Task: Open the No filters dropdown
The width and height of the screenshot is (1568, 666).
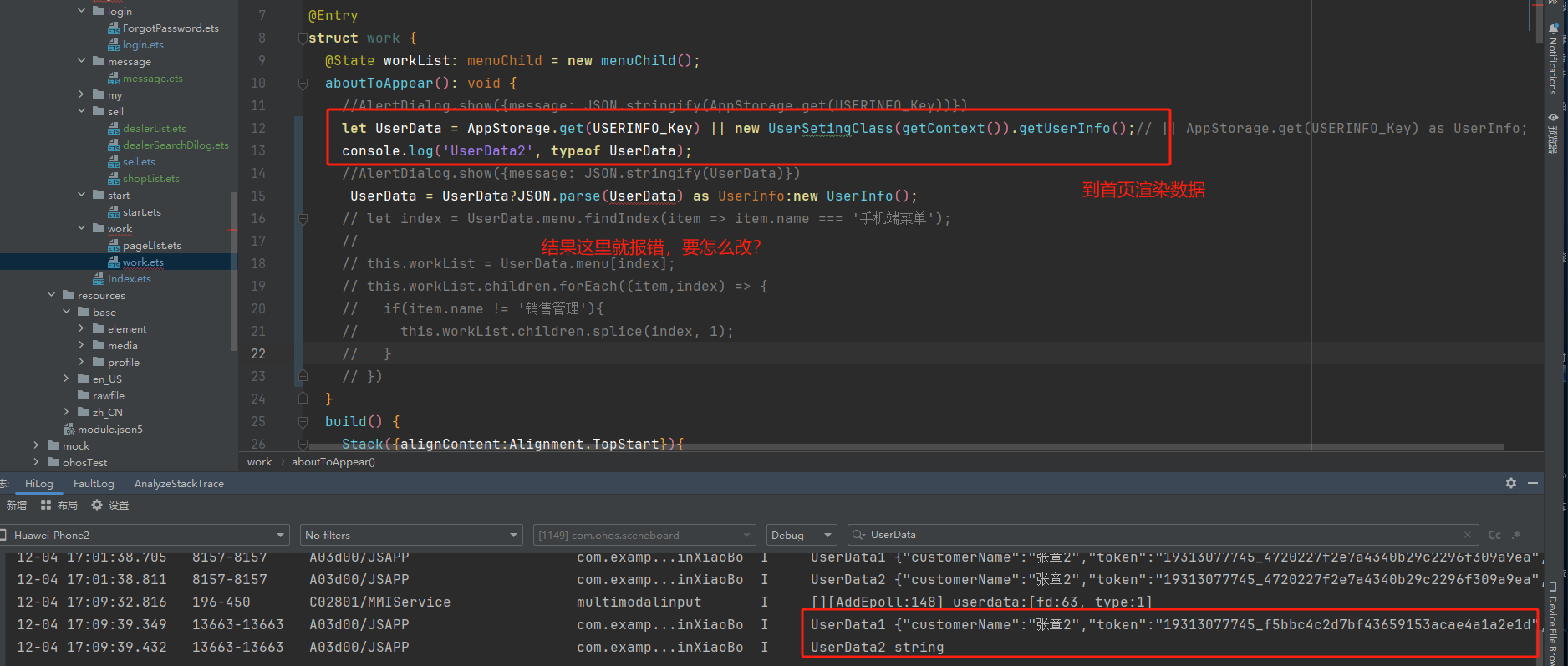Action: pyautogui.click(x=411, y=535)
